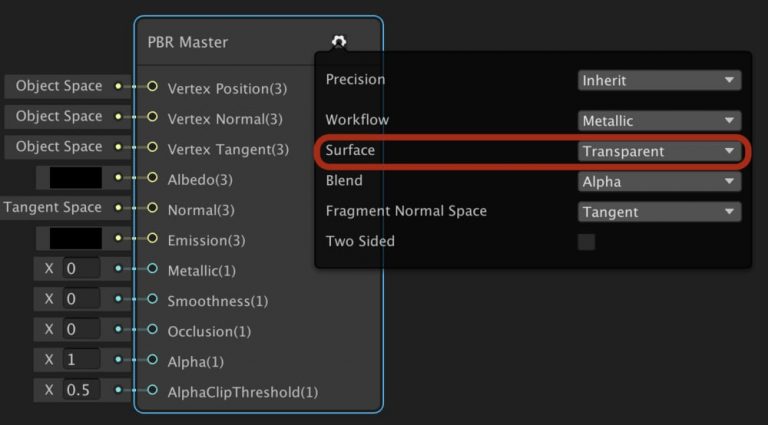Screen dimensions: 768x425
Task: Click the Smoothness X value field
Action: (81, 299)
